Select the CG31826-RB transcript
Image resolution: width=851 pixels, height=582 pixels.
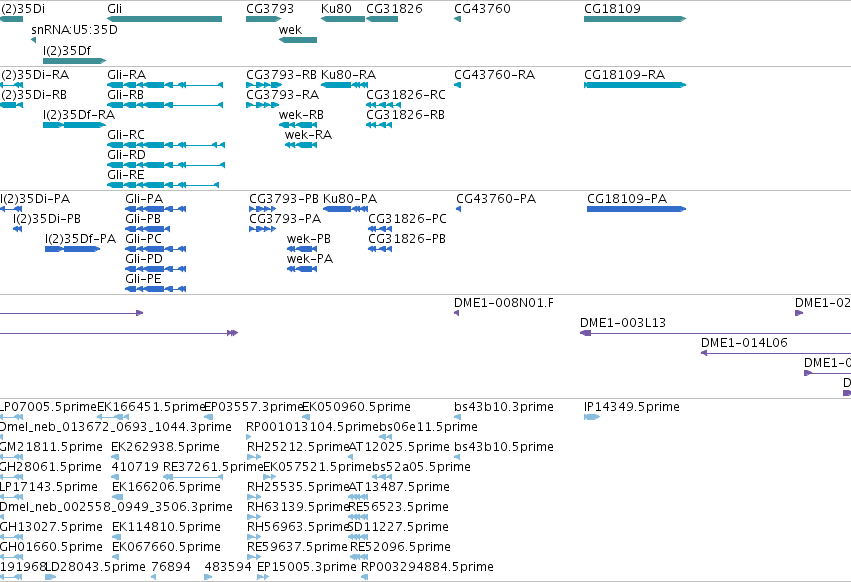(x=379, y=125)
